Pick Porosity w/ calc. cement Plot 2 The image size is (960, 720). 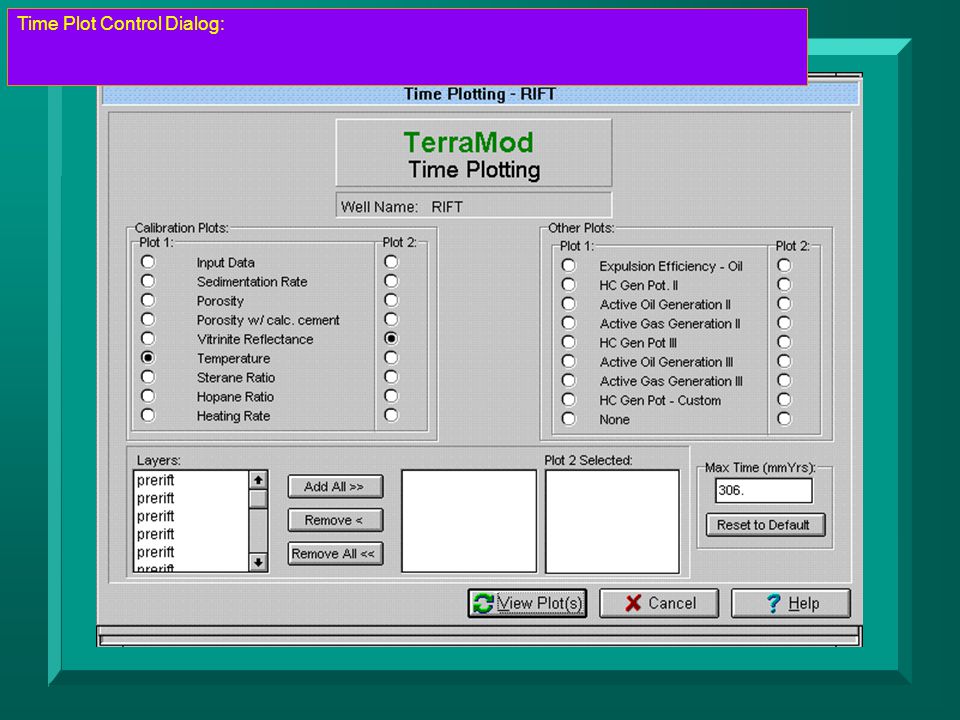pyautogui.click(x=391, y=319)
